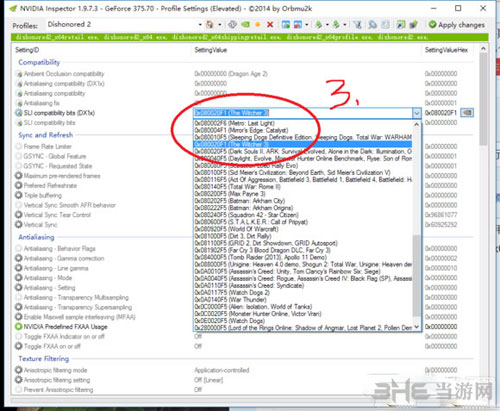The height and width of the screenshot is (411, 500).
Task: Collapse the SLI compatibility bits value dropdown arrow
Action: pyautogui.click(x=417, y=113)
